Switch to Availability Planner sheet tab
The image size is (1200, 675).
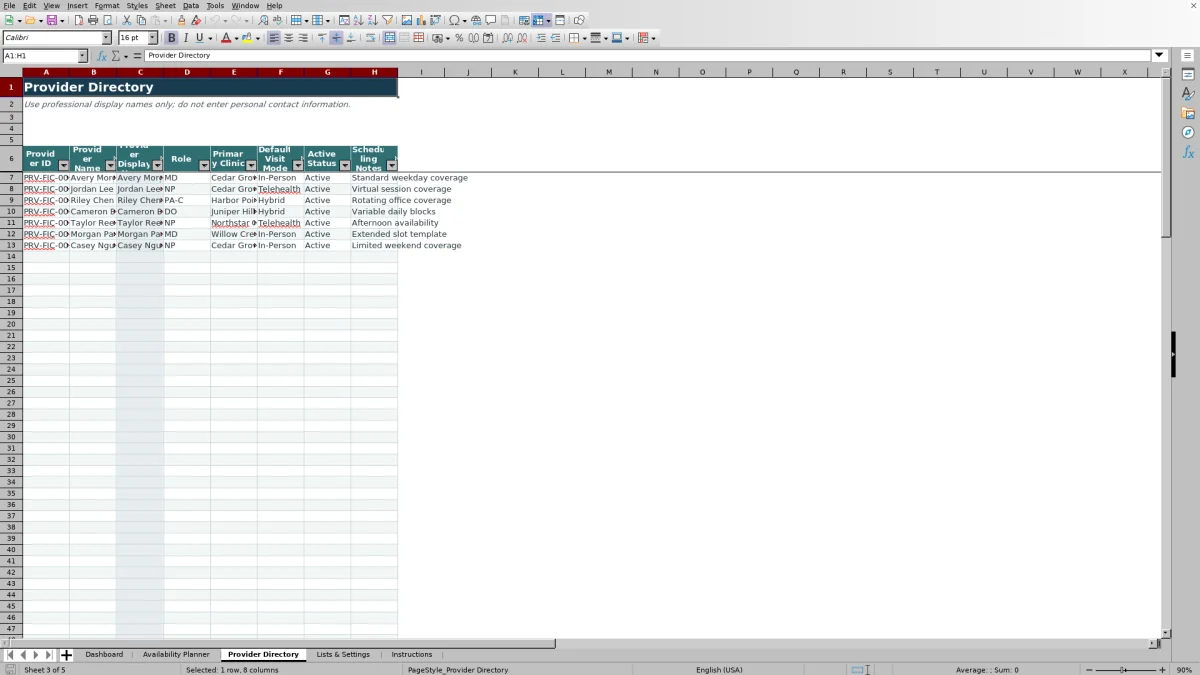tap(176, 655)
